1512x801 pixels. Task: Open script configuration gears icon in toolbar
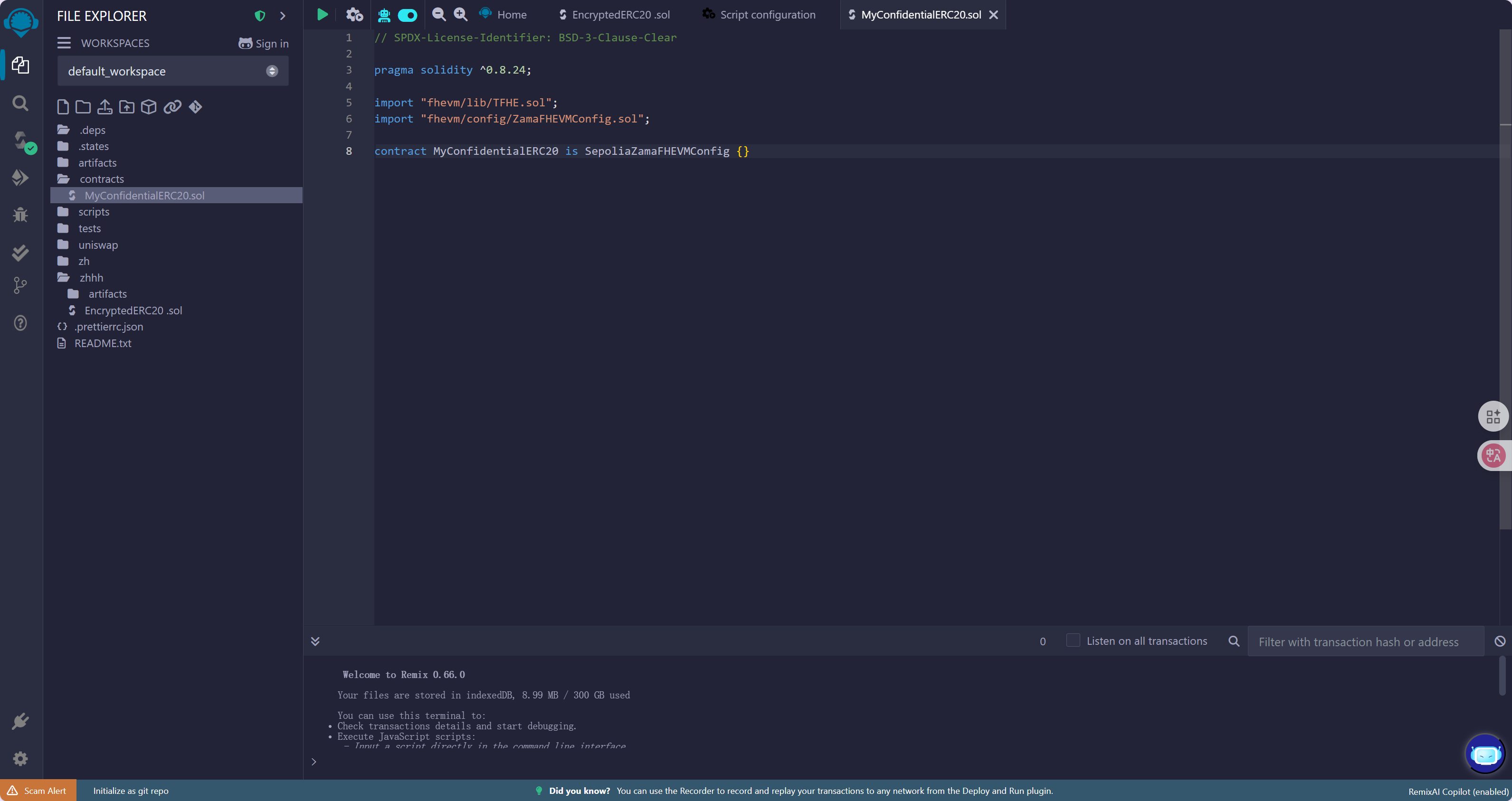point(354,14)
